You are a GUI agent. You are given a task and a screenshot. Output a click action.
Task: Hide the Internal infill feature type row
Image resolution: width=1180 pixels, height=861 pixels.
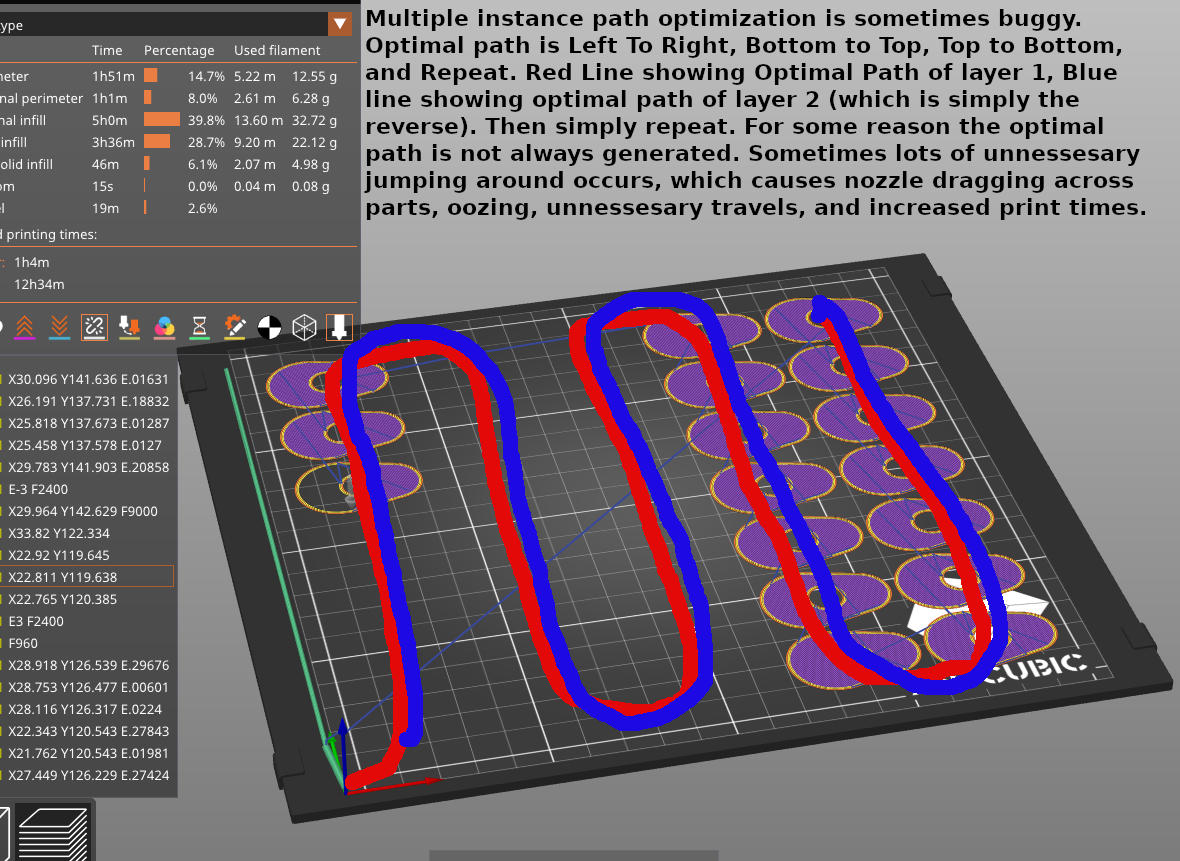click(x=30, y=120)
